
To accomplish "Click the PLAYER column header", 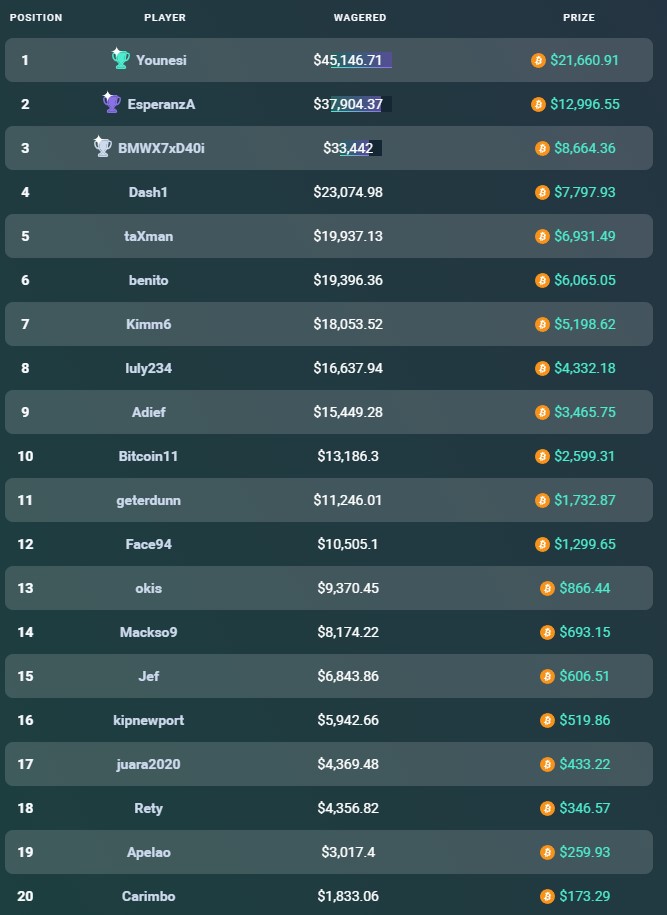I will pos(165,18).
